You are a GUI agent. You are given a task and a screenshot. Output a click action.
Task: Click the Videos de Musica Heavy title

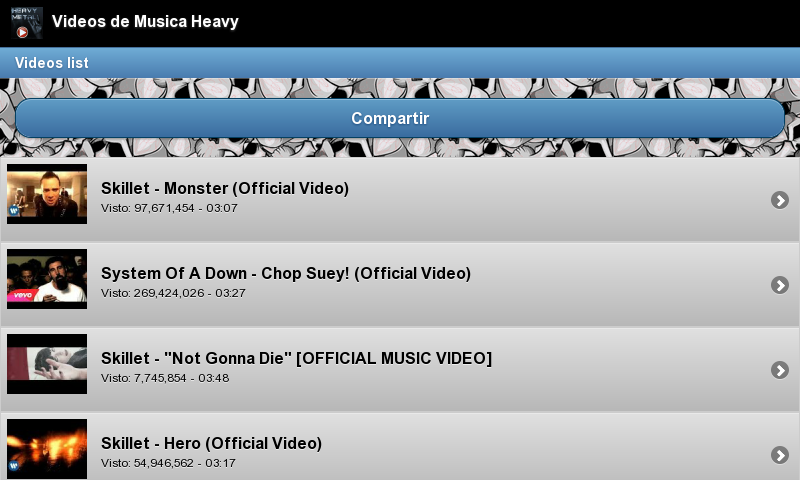[145, 21]
